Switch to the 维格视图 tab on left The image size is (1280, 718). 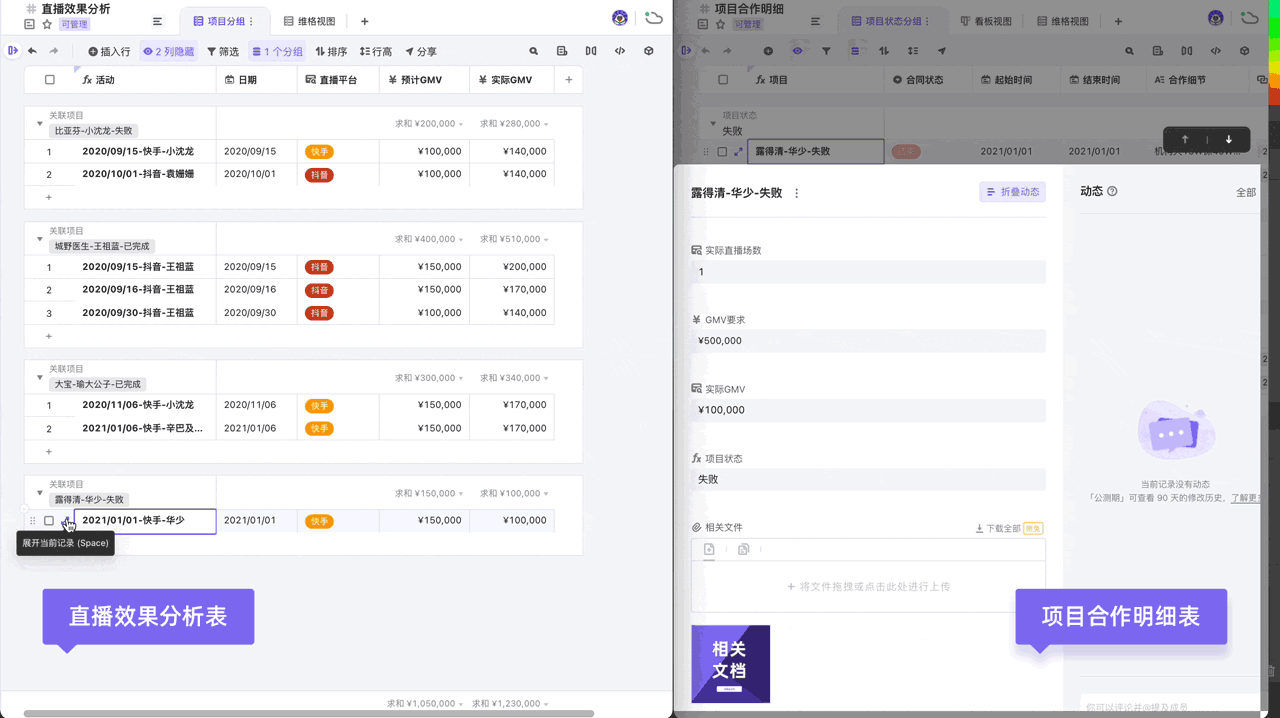click(310, 21)
